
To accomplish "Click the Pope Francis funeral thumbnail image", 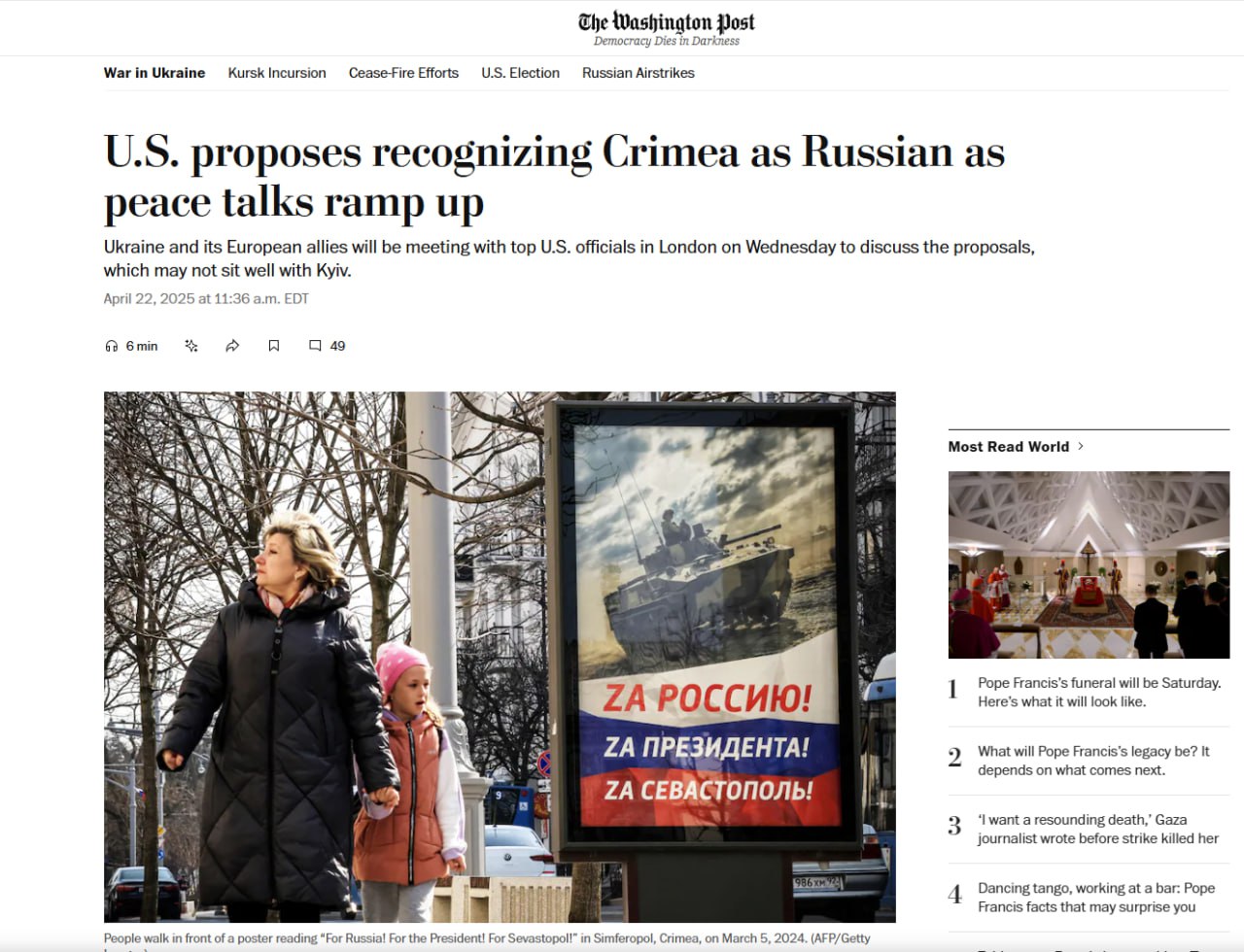I will (1088, 565).
